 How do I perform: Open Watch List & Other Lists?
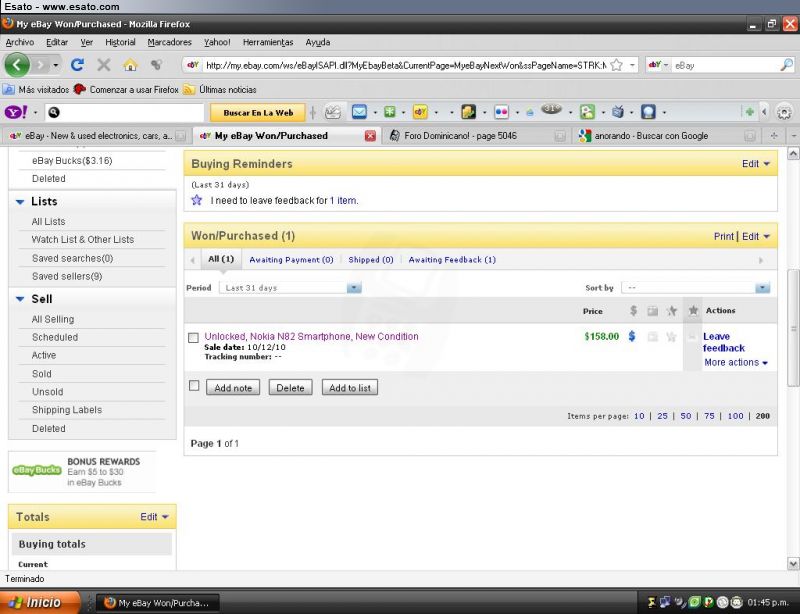[83, 239]
